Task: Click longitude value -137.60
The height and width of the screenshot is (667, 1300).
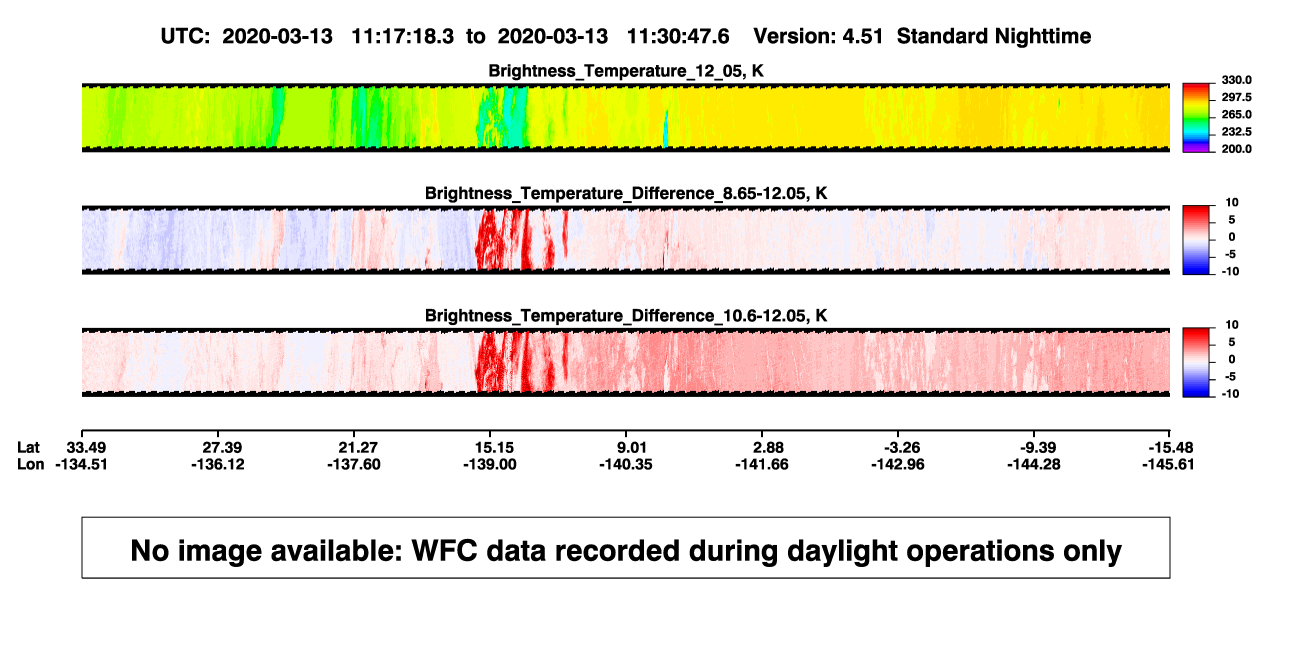Action: tap(356, 464)
